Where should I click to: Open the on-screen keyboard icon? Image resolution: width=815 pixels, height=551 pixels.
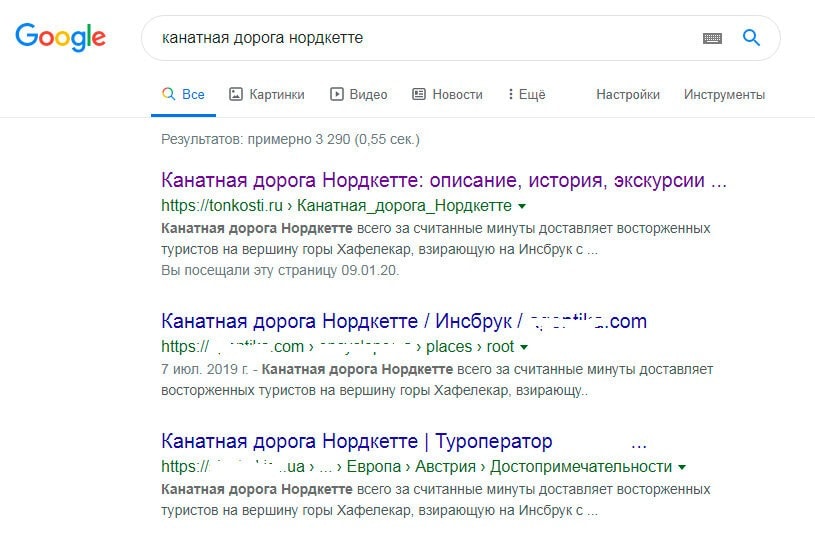click(712, 38)
